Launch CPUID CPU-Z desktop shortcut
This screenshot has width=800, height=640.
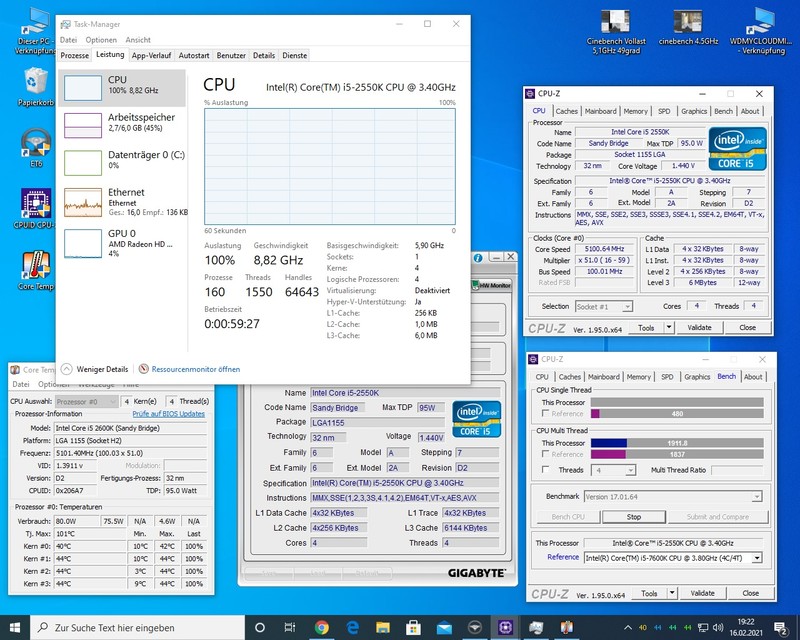[35, 209]
